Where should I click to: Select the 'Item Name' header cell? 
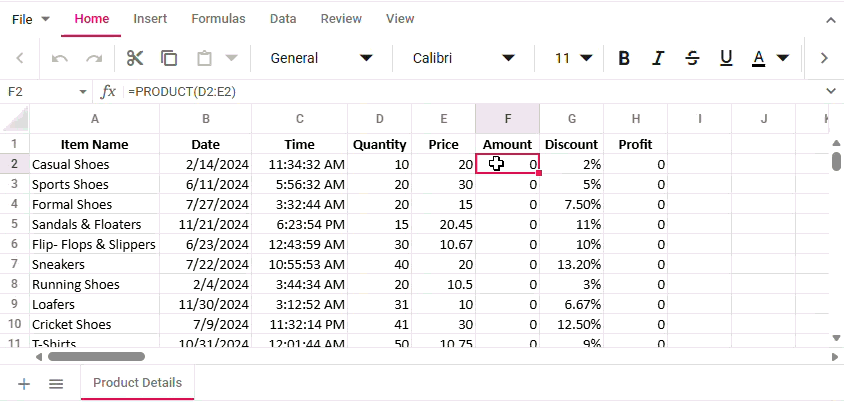pyautogui.click(x=95, y=144)
